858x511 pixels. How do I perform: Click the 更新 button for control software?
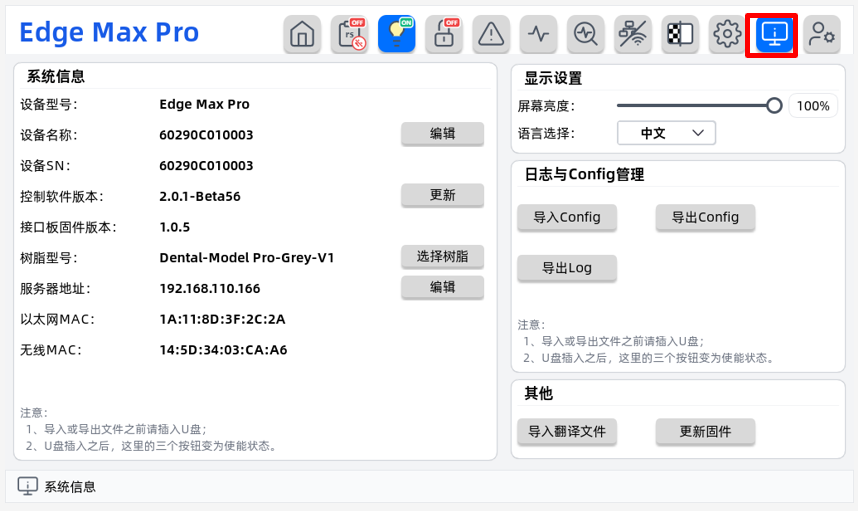point(442,195)
